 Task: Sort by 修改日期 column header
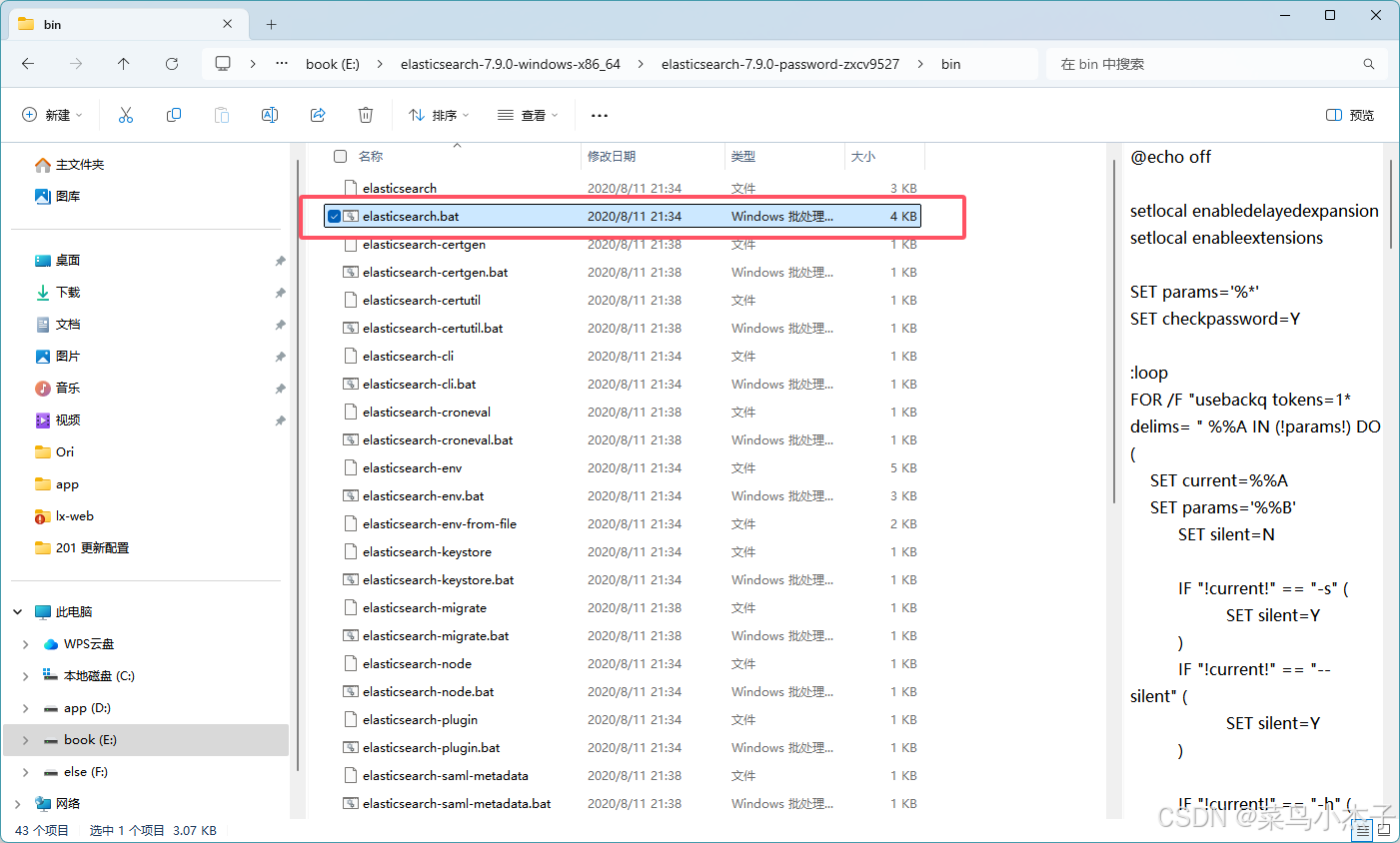(x=612, y=156)
